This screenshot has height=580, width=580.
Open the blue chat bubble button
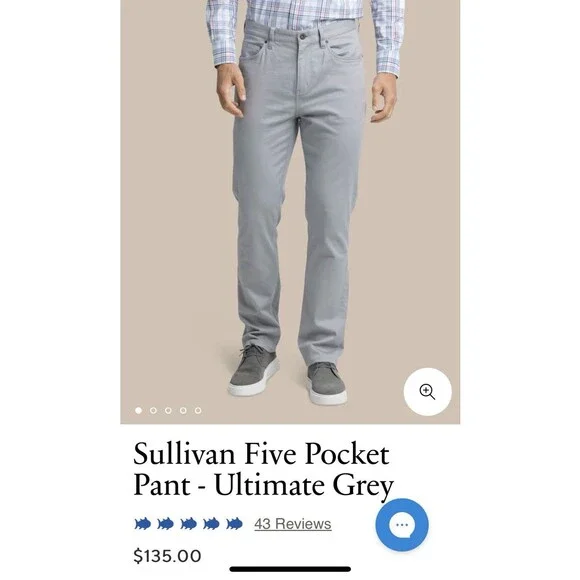[x=402, y=525]
